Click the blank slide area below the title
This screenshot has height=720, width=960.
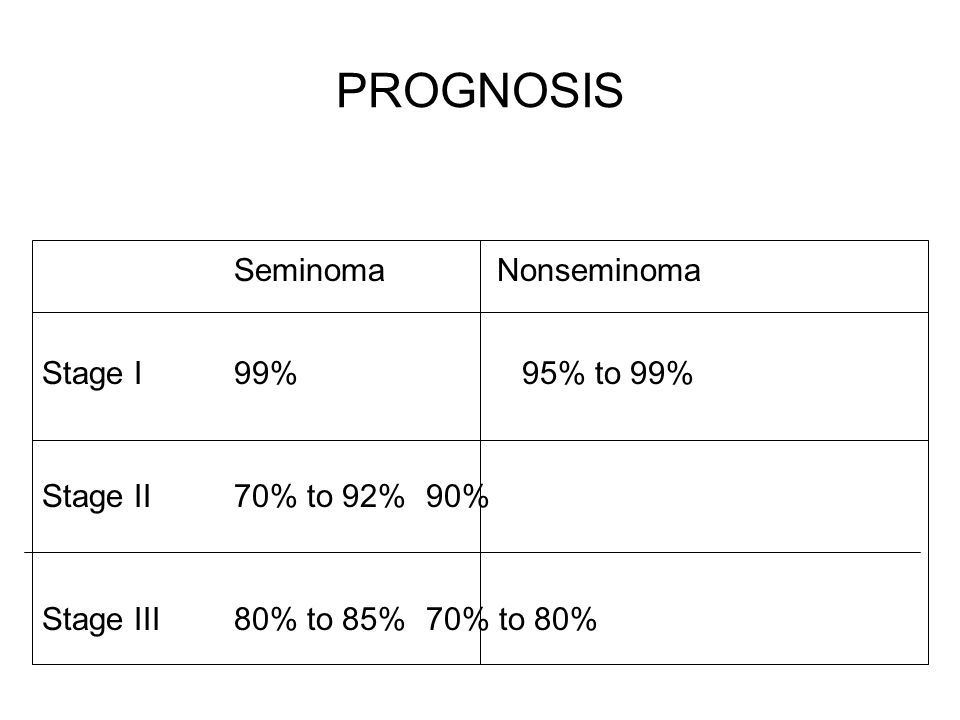coord(479,178)
